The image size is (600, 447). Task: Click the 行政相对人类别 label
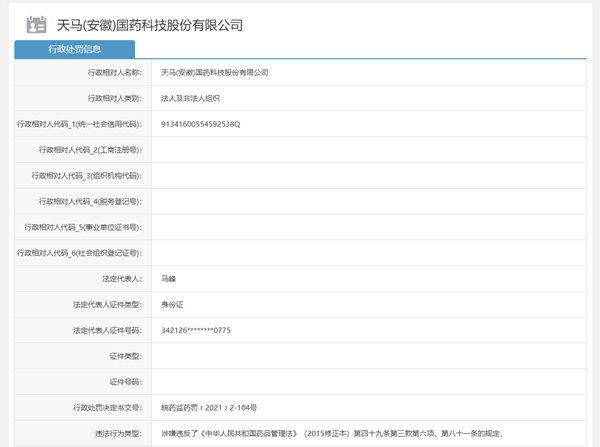click(x=115, y=98)
